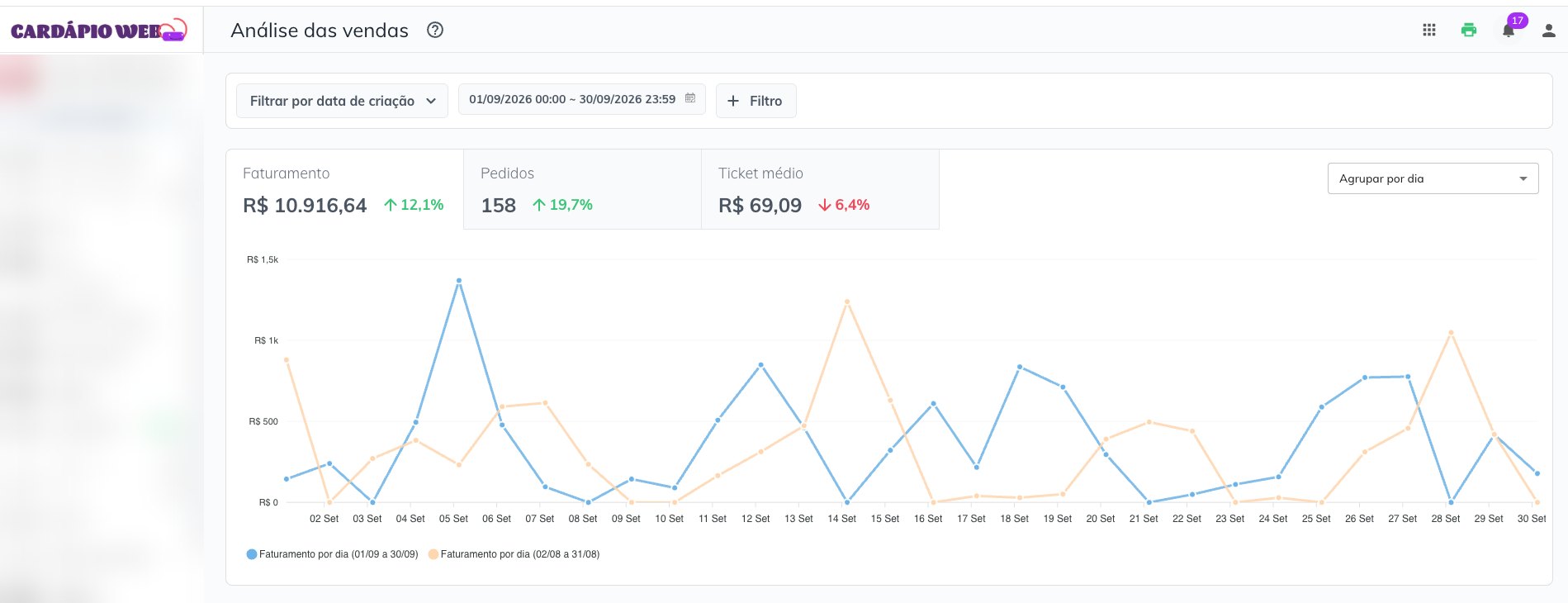Select the Faturamento tab
This screenshot has width=1568, height=603.
pos(344,189)
